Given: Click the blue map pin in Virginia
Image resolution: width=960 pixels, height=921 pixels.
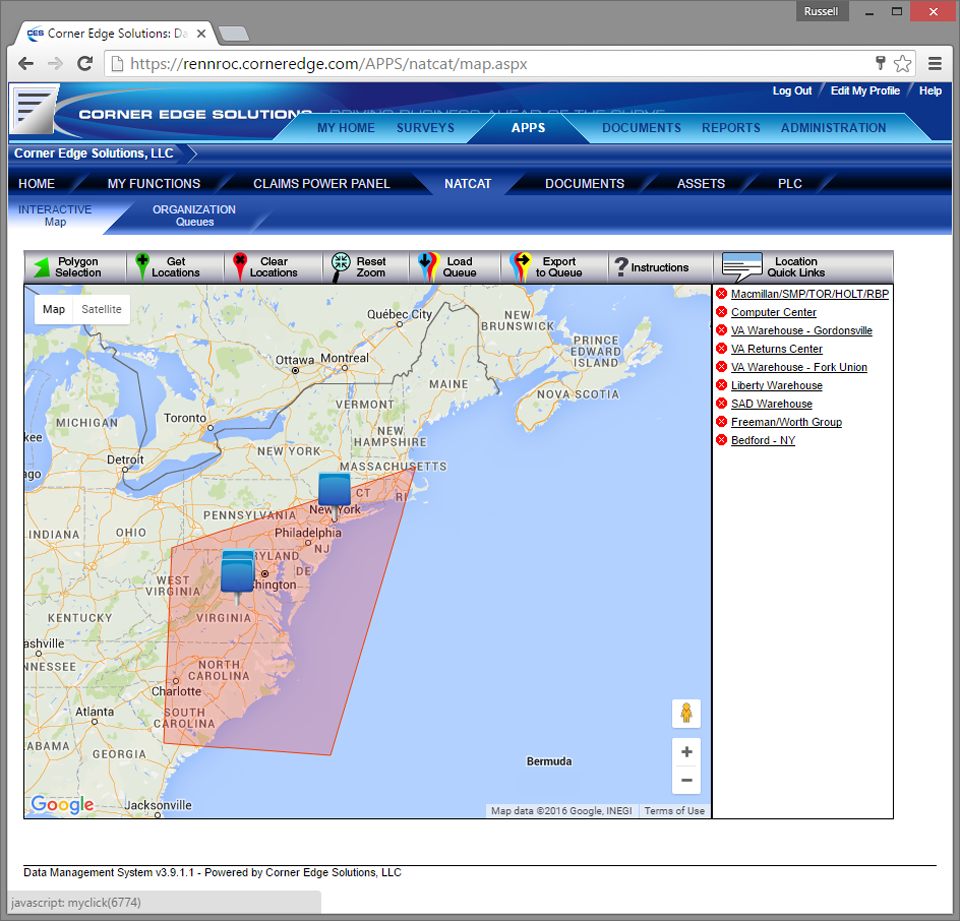Looking at the screenshot, I should point(238,576).
